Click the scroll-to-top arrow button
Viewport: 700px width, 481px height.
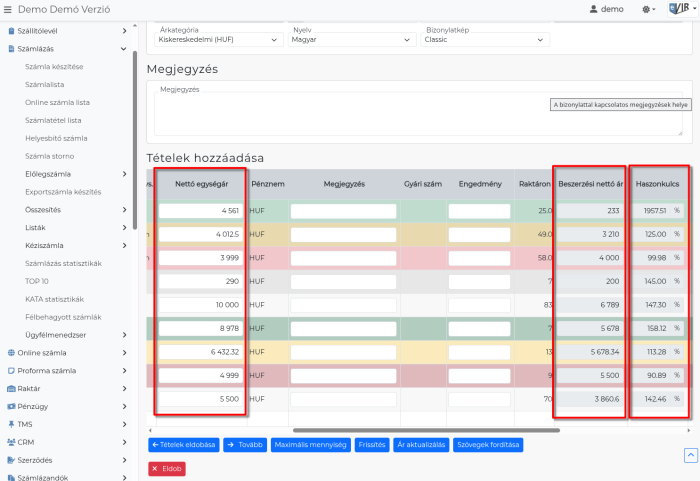pyautogui.click(x=690, y=455)
